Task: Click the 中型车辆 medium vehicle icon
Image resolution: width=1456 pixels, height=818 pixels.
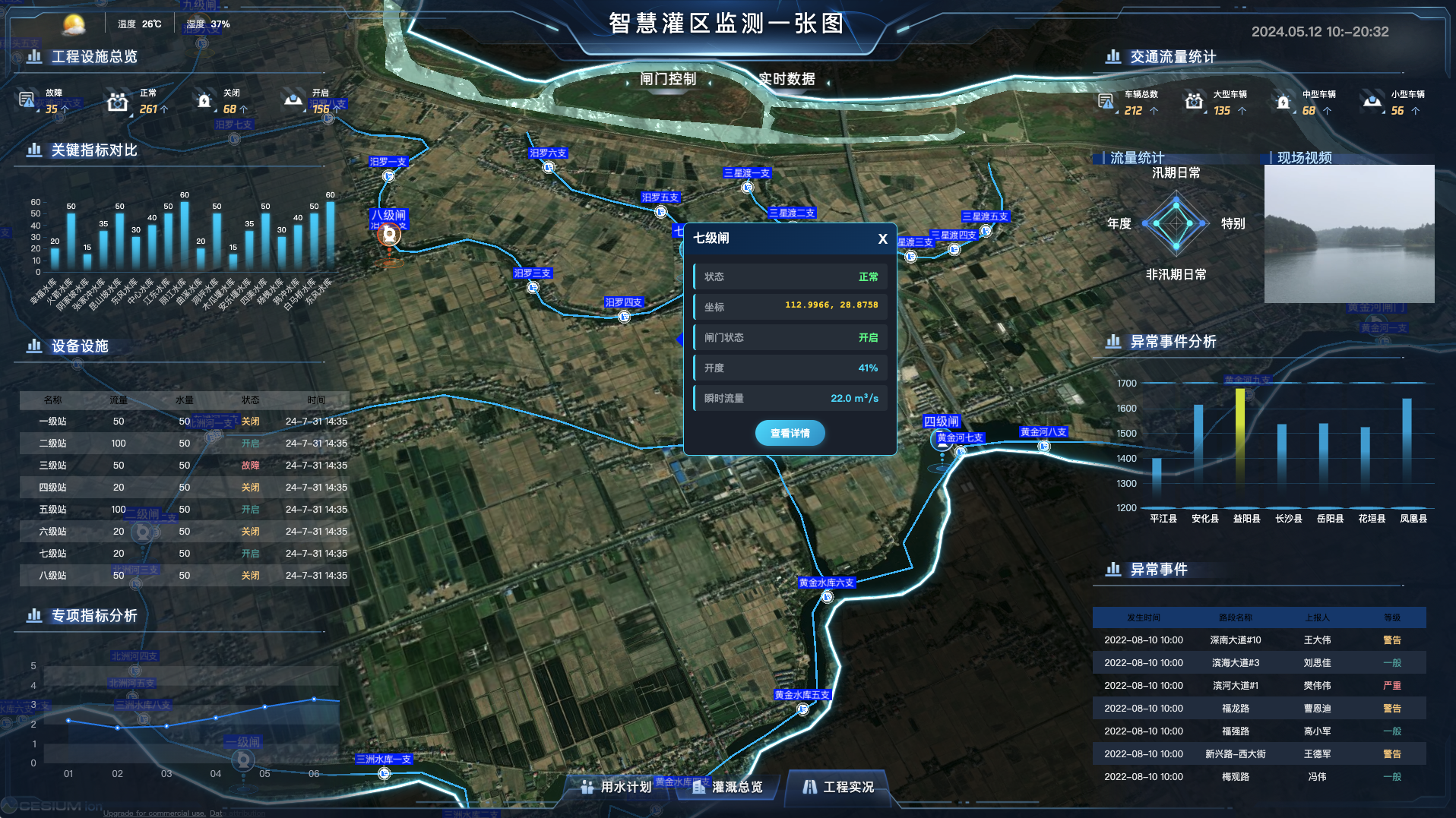Action: pos(1283,102)
